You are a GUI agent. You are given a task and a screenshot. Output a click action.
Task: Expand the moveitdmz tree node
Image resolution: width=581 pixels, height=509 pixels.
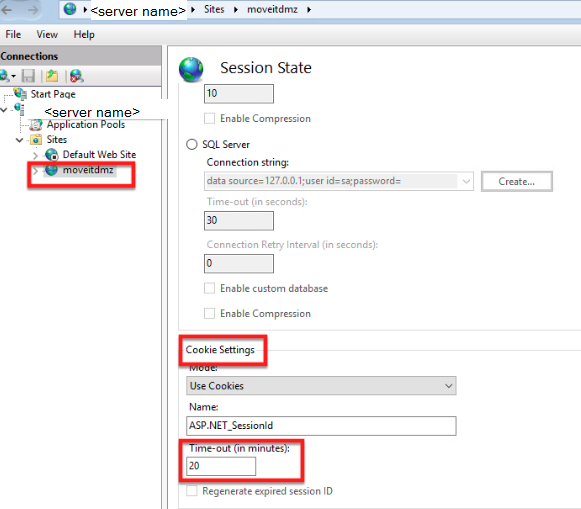[35, 171]
